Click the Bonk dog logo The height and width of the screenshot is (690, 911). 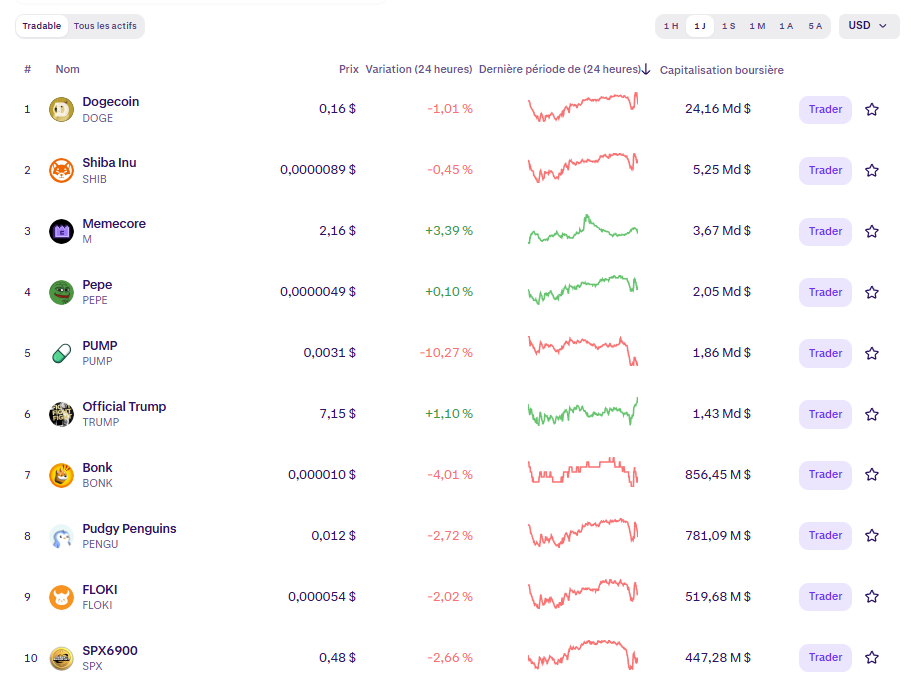click(x=61, y=474)
